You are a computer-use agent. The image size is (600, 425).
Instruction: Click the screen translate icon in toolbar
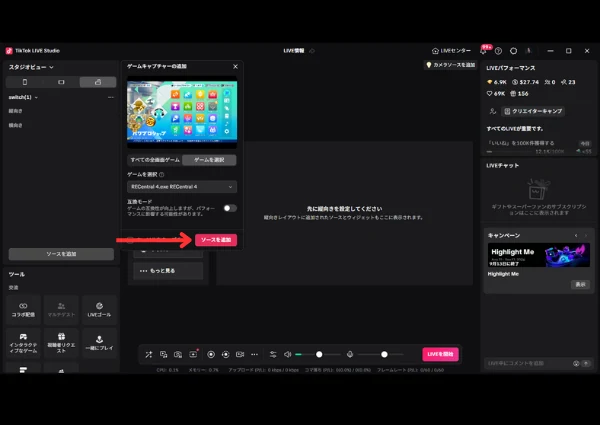pyautogui.click(x=163, y=355)
